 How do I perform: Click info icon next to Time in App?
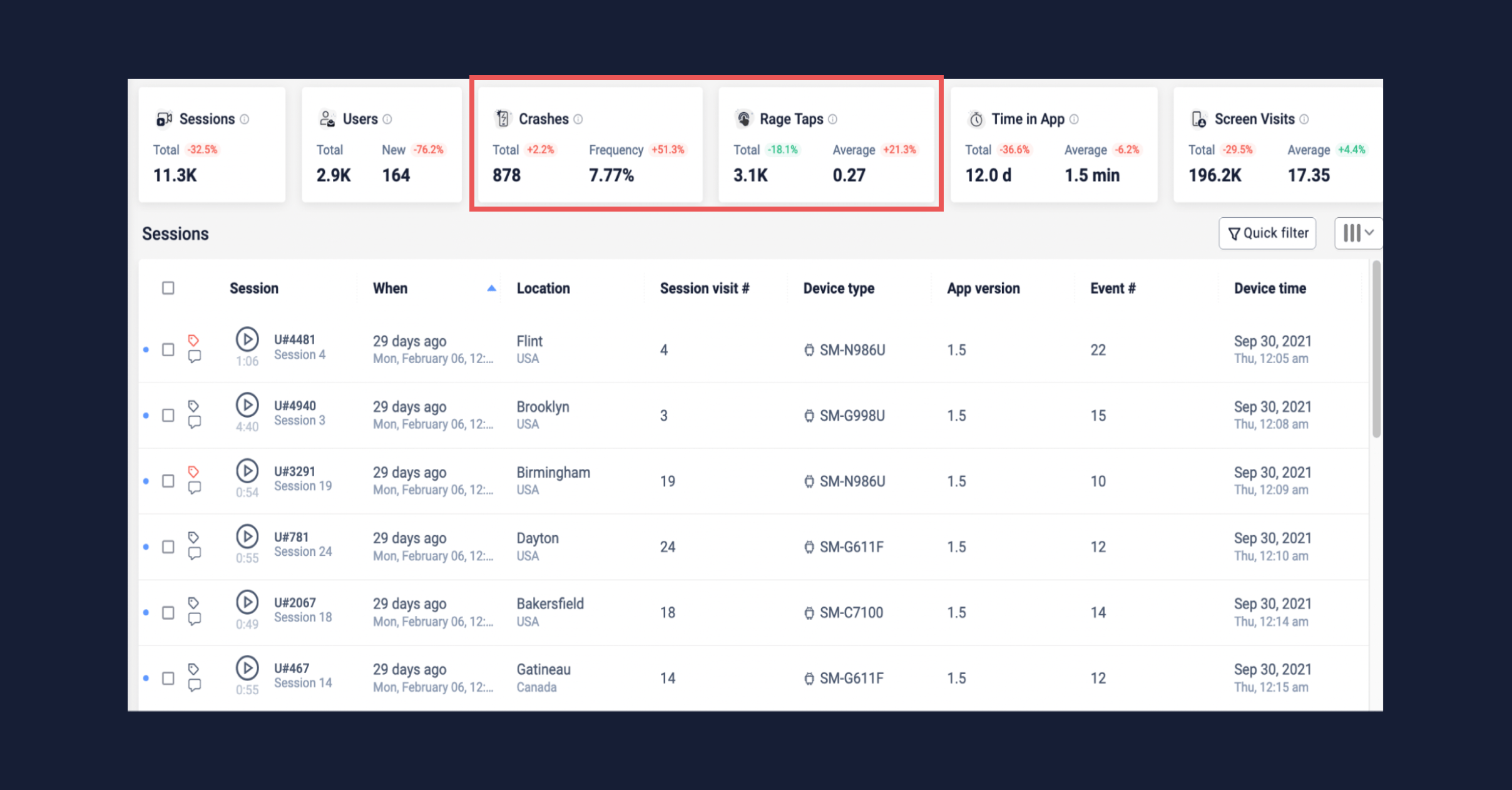pos(1074,119)
